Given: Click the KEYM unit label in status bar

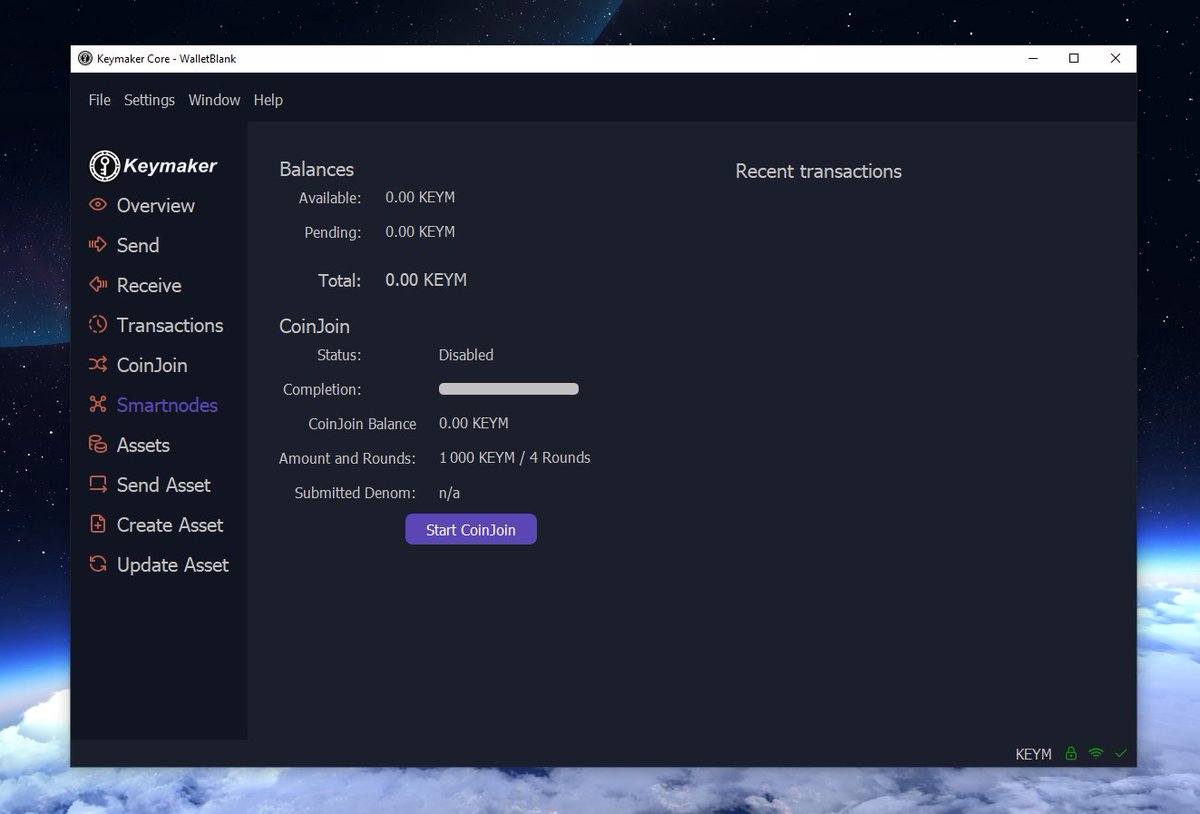Looking at the screenshot, I should 1033,754.
